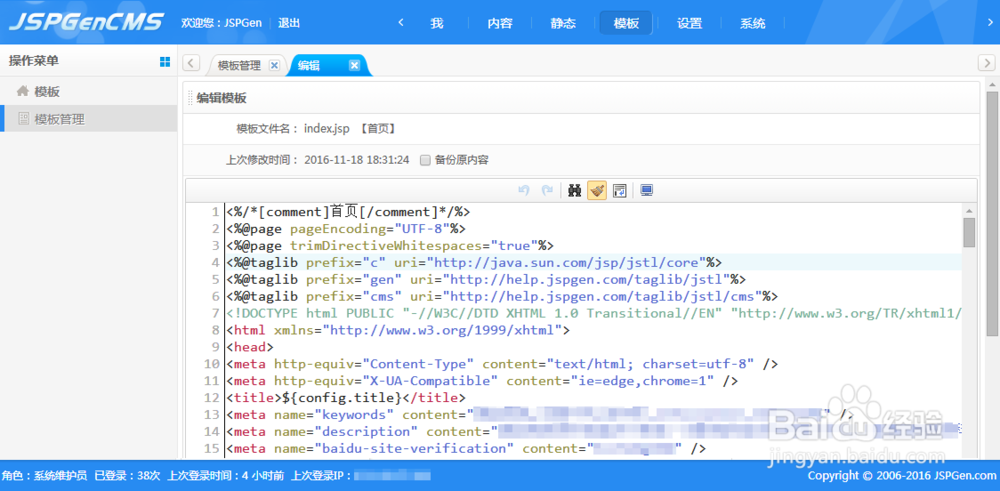
Task: Select 模板管理 in the sidebar menu
Action: click(89, 119)
